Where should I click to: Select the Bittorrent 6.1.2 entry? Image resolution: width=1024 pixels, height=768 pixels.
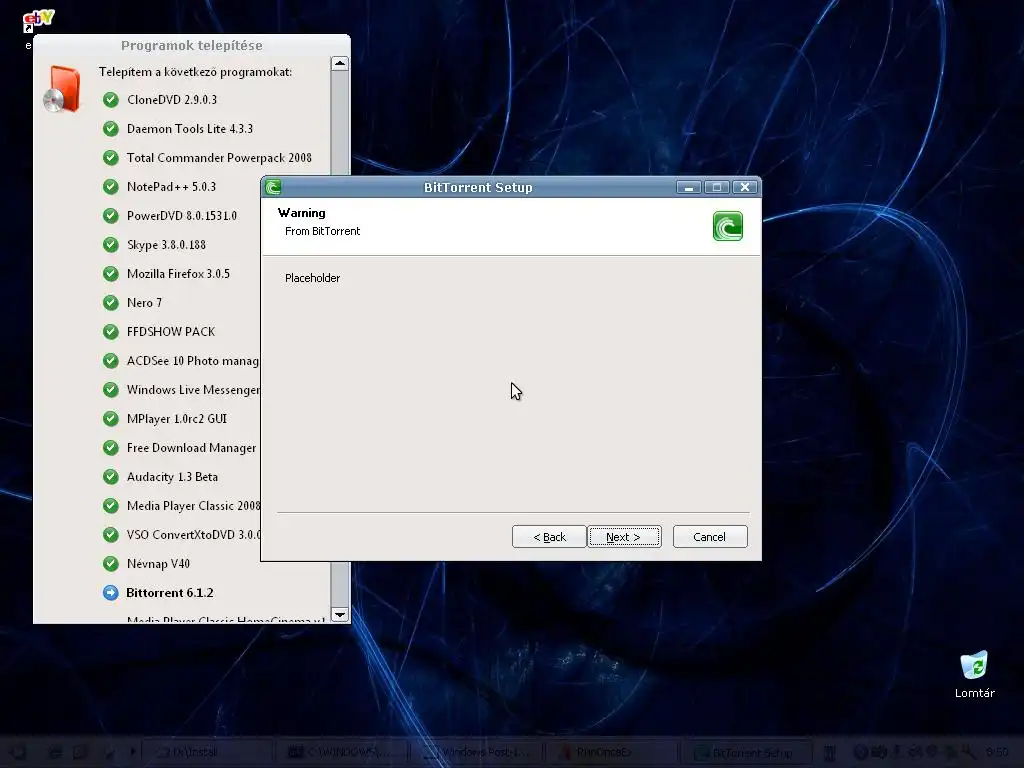click(x=170, y=592)
